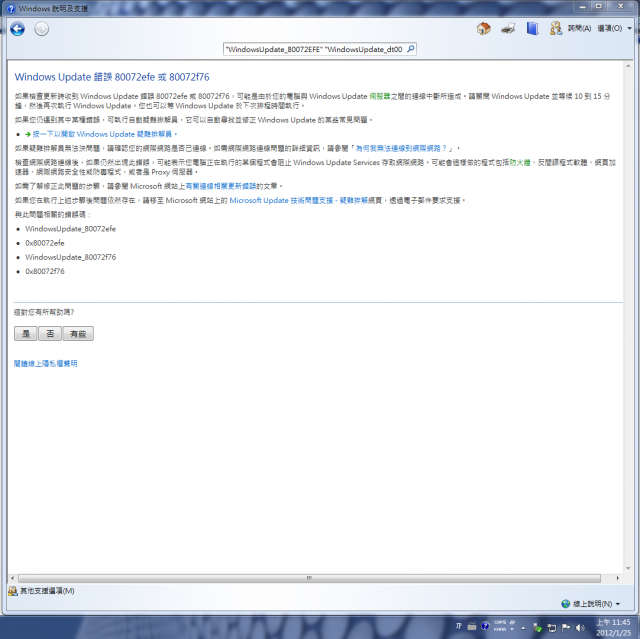The image size is (640, 639).
Task: Open the Windows Update 疑難排解員 link
Action: click(x=102, y=134)
